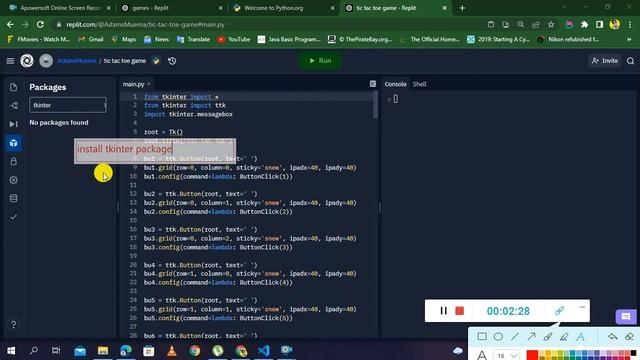Run the tic tac toe program
This screenshot has height=360, width=640.
(320, 61)
